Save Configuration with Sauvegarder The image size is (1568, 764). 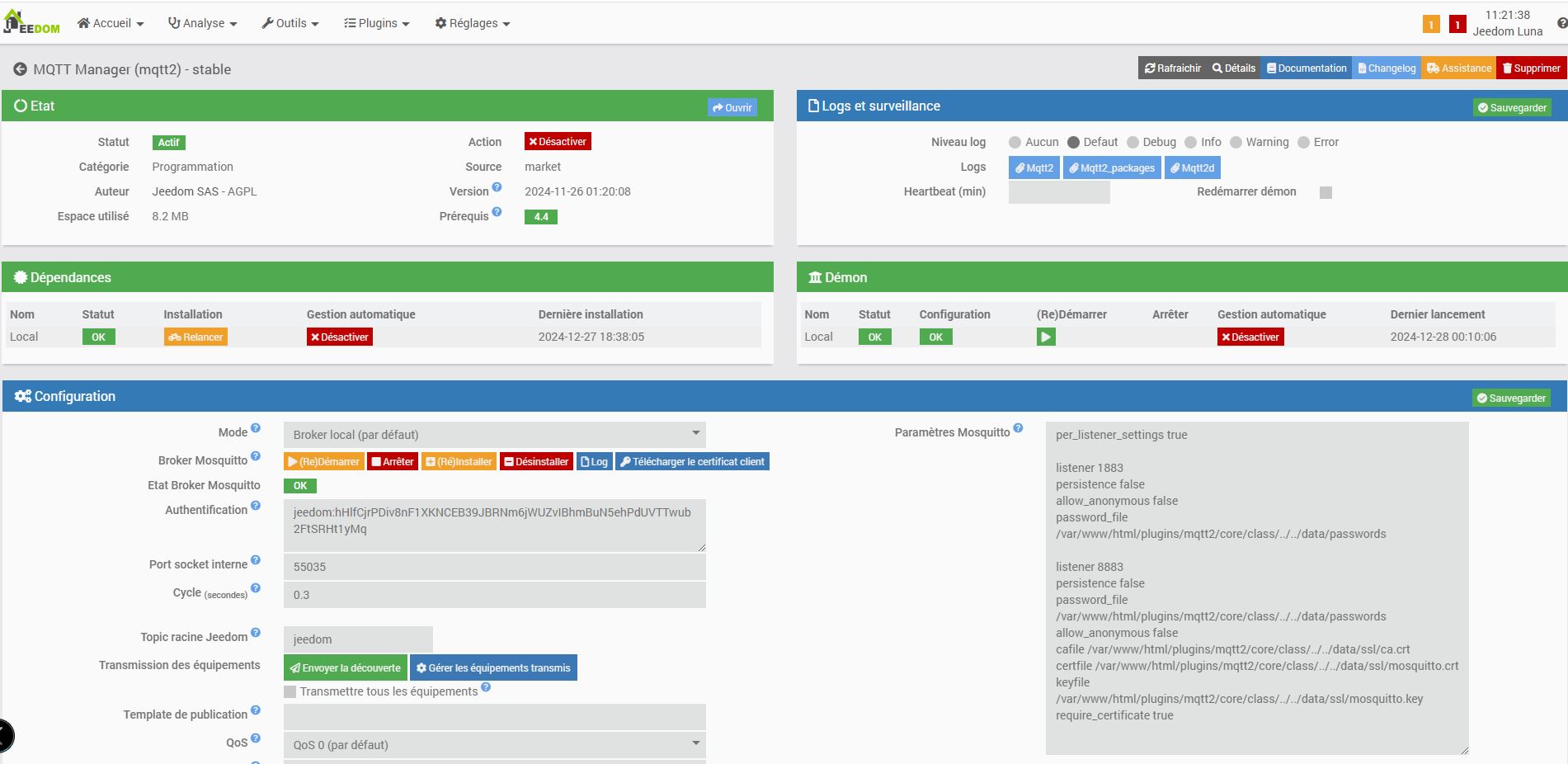1511,398
